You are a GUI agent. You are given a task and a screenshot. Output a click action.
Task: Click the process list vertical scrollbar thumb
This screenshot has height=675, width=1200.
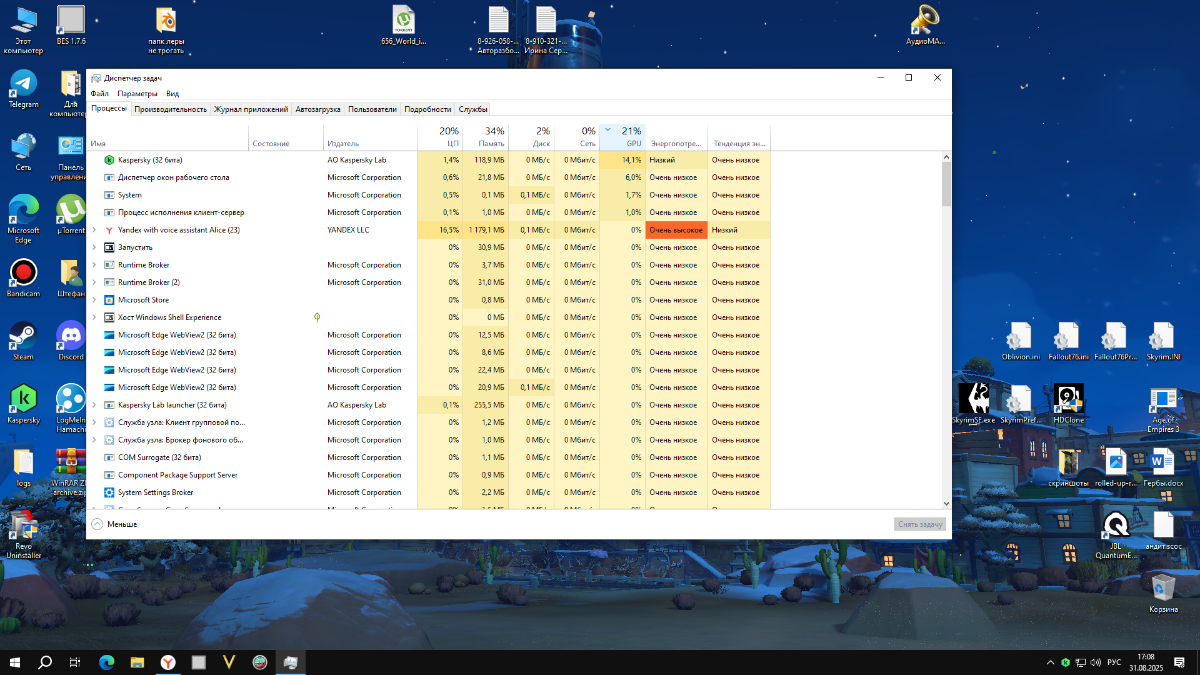[946, 183]
